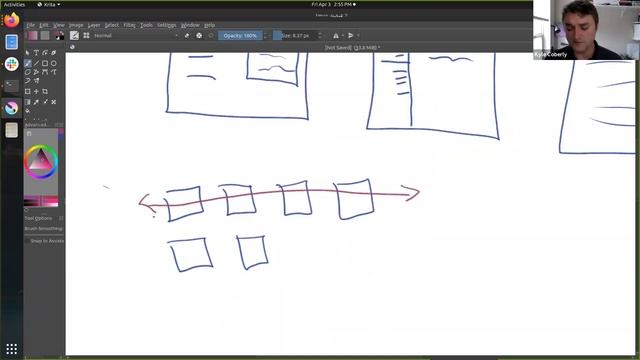Select the Rectangle tool
This screenshot has height=360, width=640.
[45, 63]
